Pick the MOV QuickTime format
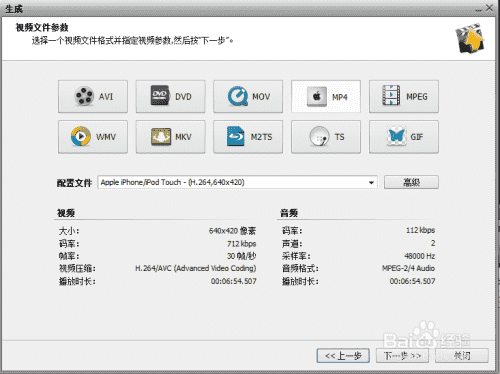The image size is (500, 374). coord(248,97)
